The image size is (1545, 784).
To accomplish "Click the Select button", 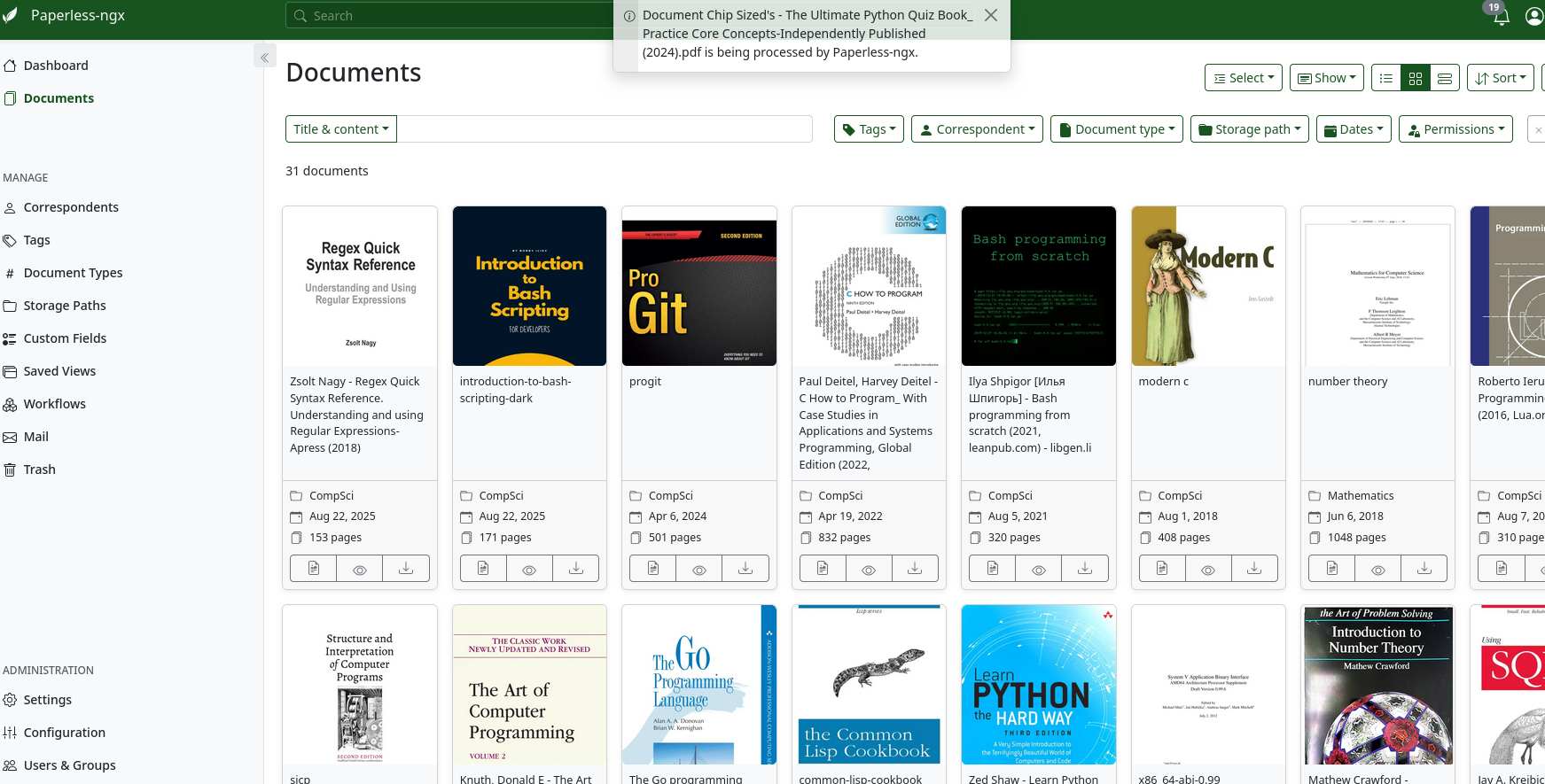I will (x=1244, y=78).
